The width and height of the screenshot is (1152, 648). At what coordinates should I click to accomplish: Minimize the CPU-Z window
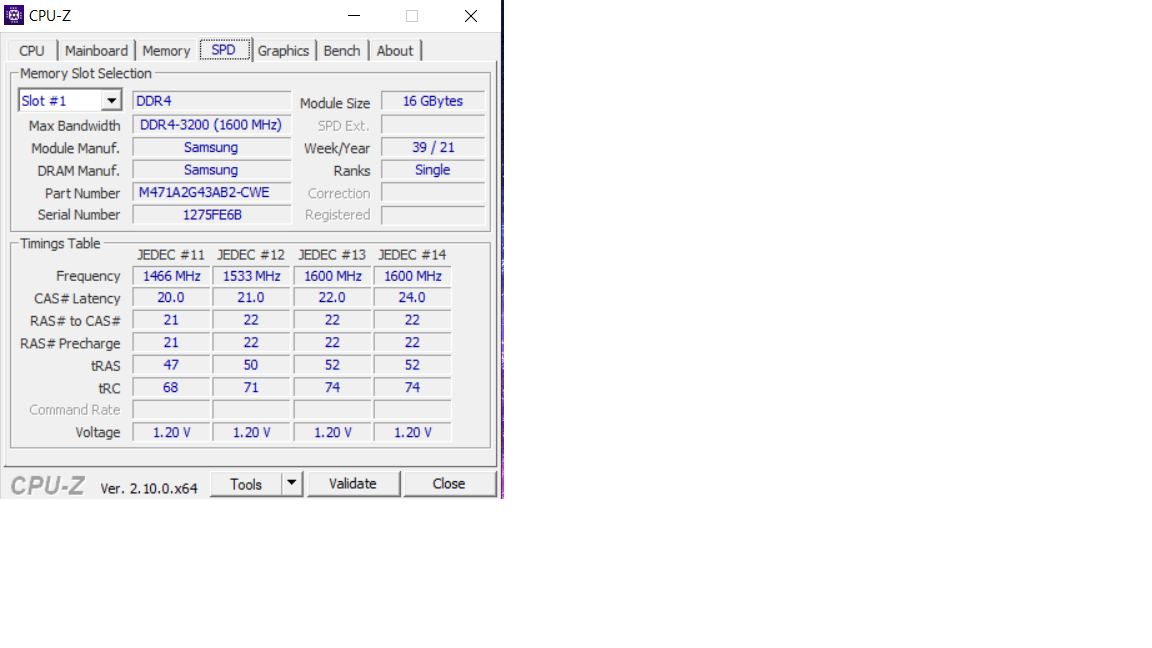coord(354,15)
